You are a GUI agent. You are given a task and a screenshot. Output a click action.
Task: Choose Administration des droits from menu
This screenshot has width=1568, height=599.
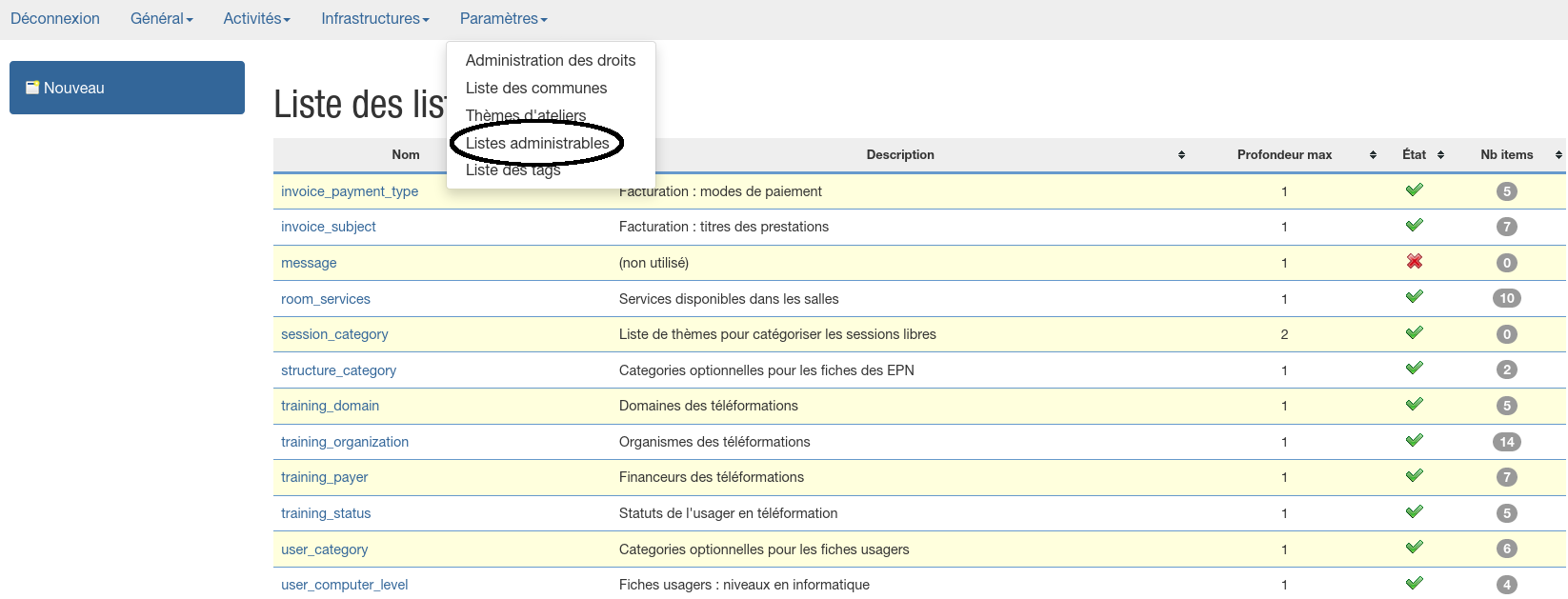pos(550,60)
